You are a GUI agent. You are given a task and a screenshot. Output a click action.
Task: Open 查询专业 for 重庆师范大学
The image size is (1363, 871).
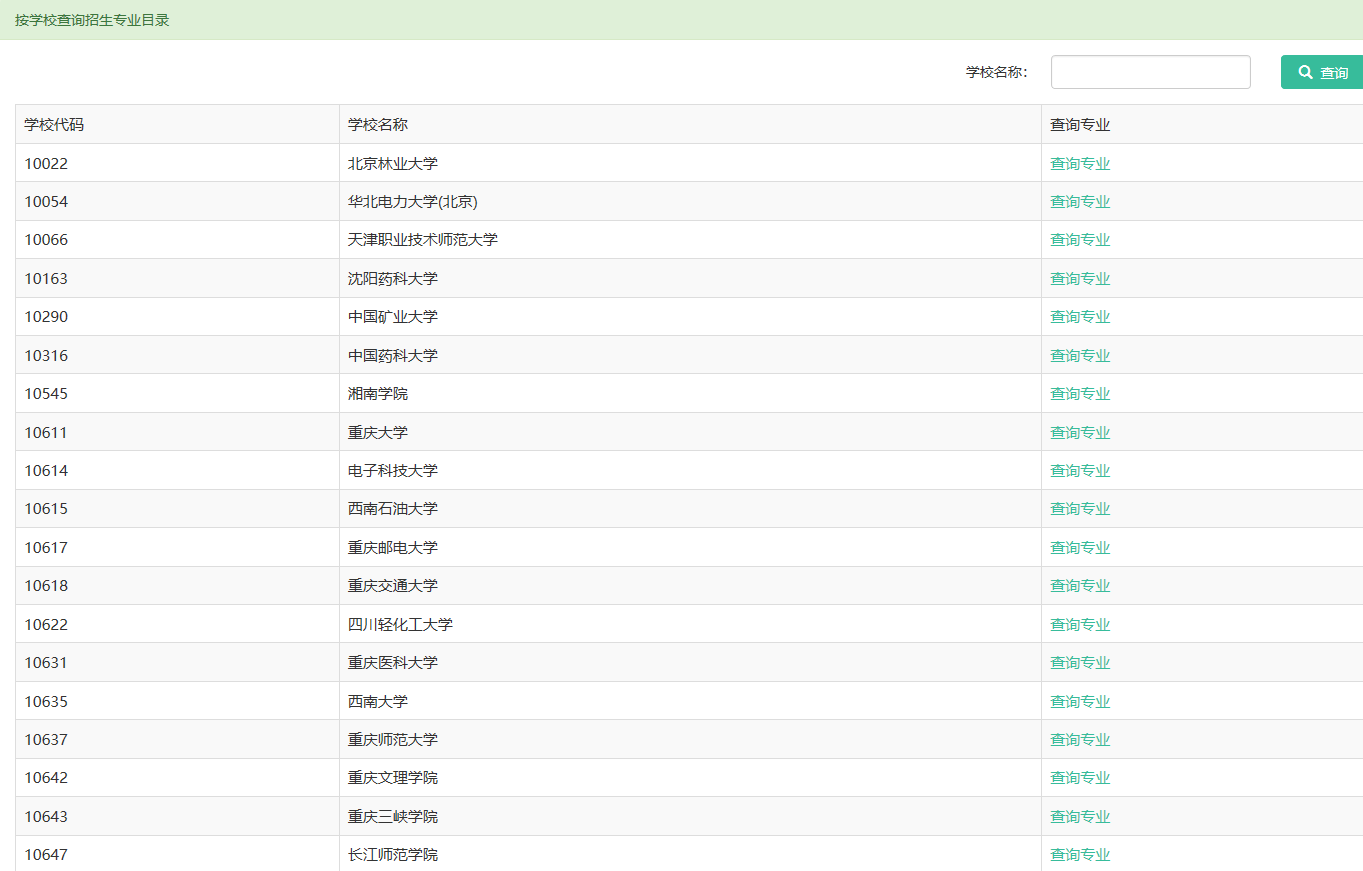point(1080,739)
